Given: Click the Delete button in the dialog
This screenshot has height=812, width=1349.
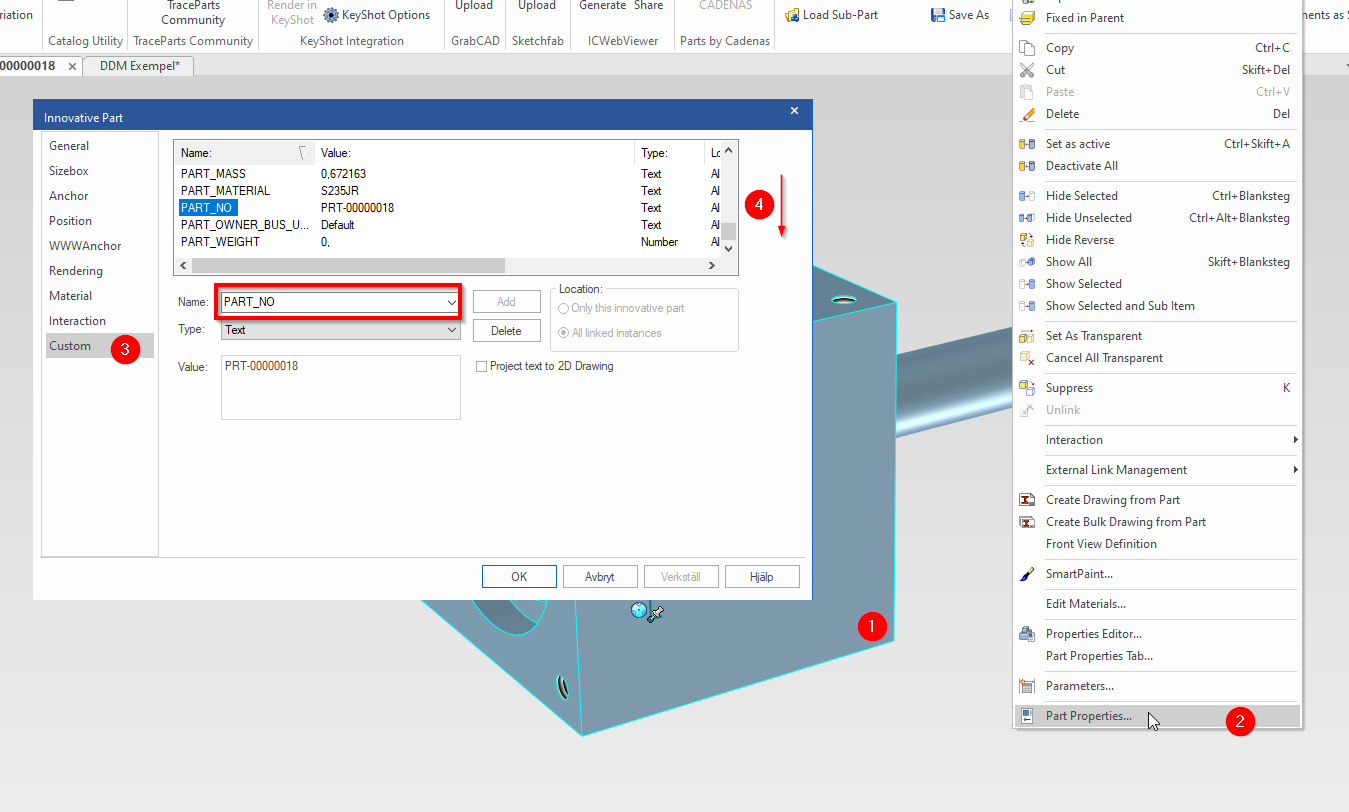Looking at the screenshot, I should point(506,331).
